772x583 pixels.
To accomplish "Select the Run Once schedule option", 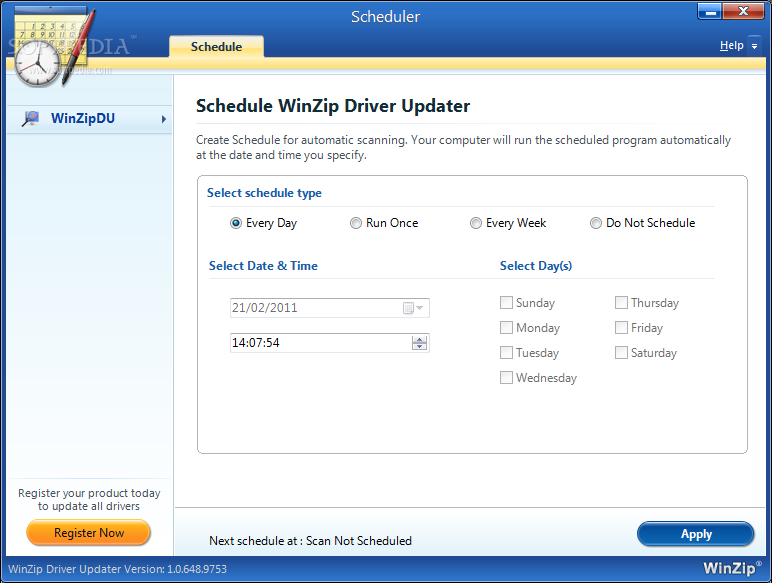I will [x=355, y=223].
